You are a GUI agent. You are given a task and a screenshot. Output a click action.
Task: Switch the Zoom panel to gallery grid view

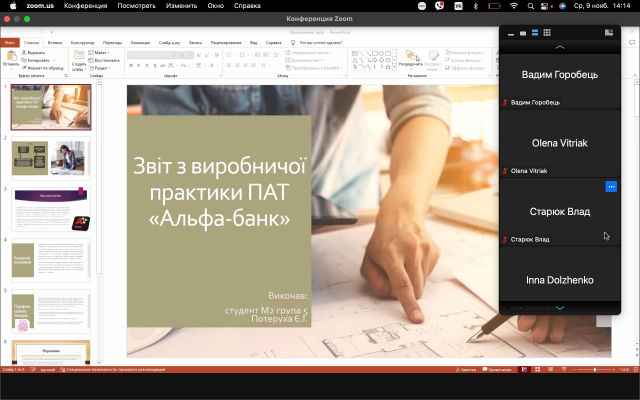pyautogui.click(x=547, y=33)
